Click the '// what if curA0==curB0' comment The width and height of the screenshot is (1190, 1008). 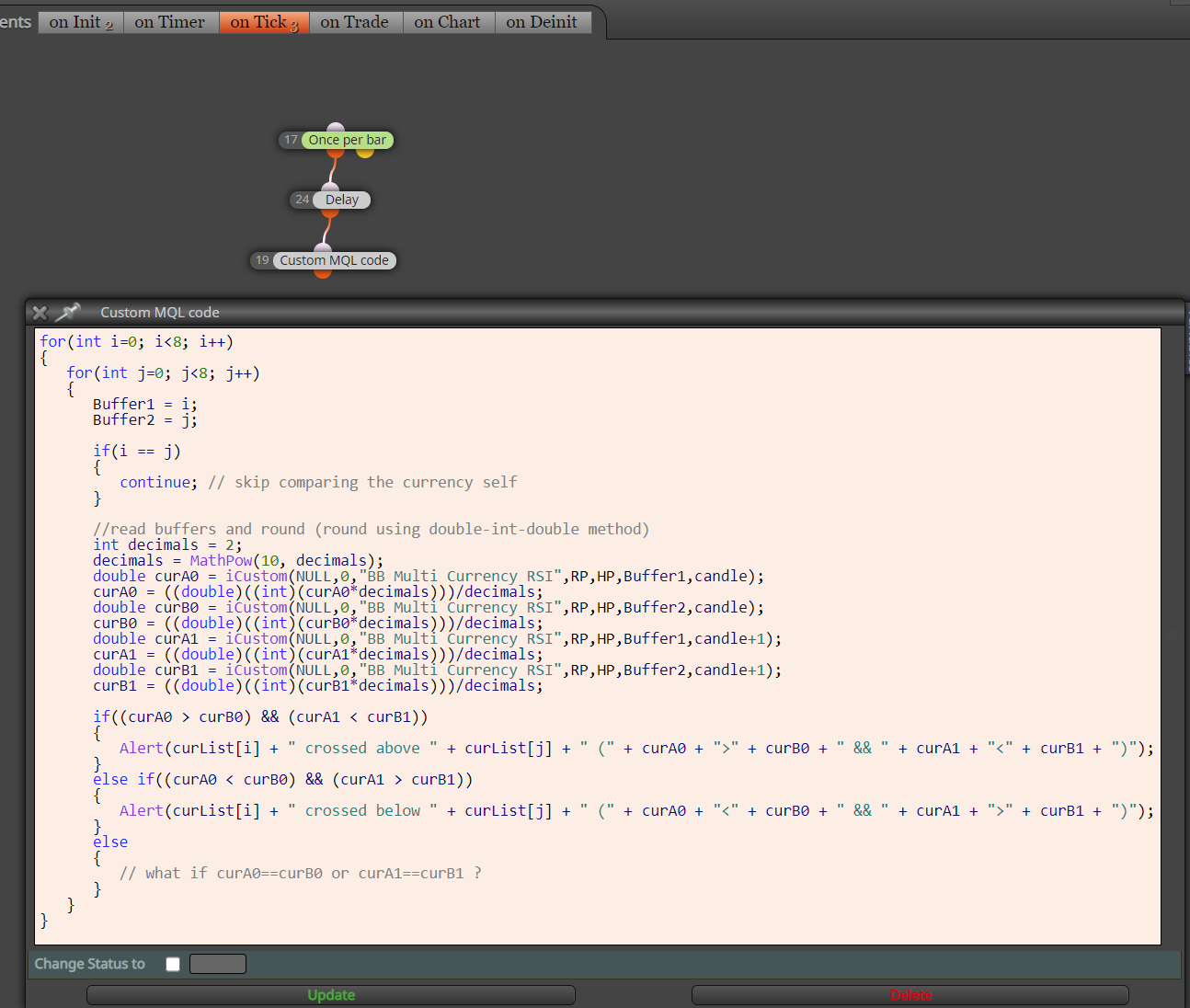301,873
